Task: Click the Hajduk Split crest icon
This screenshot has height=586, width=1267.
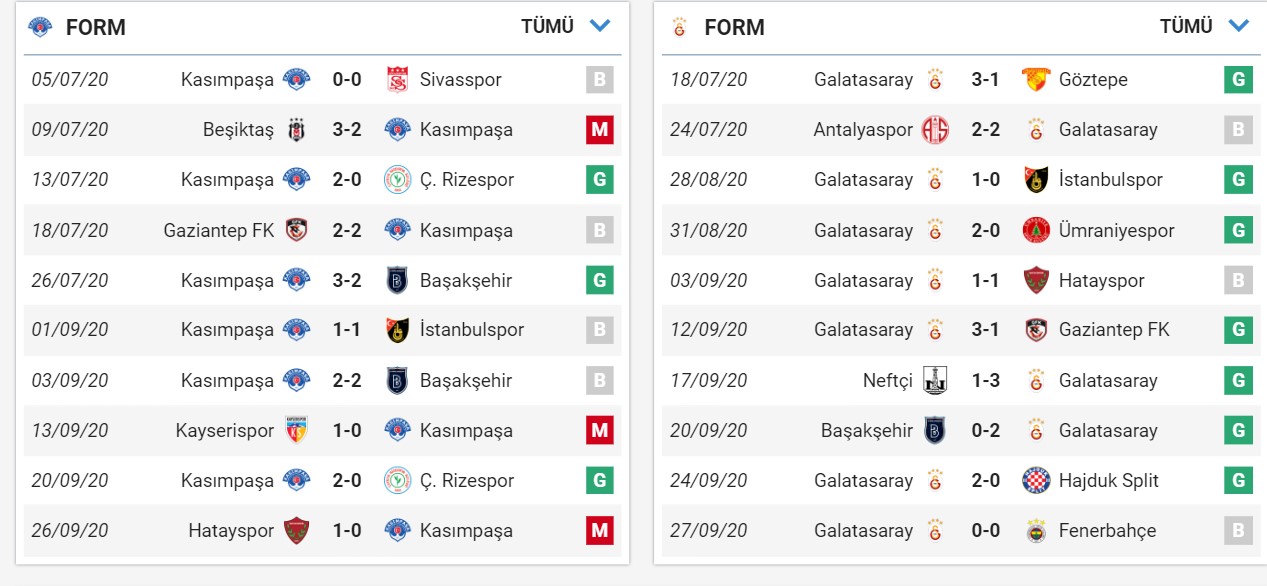Action: [1037, 481]
